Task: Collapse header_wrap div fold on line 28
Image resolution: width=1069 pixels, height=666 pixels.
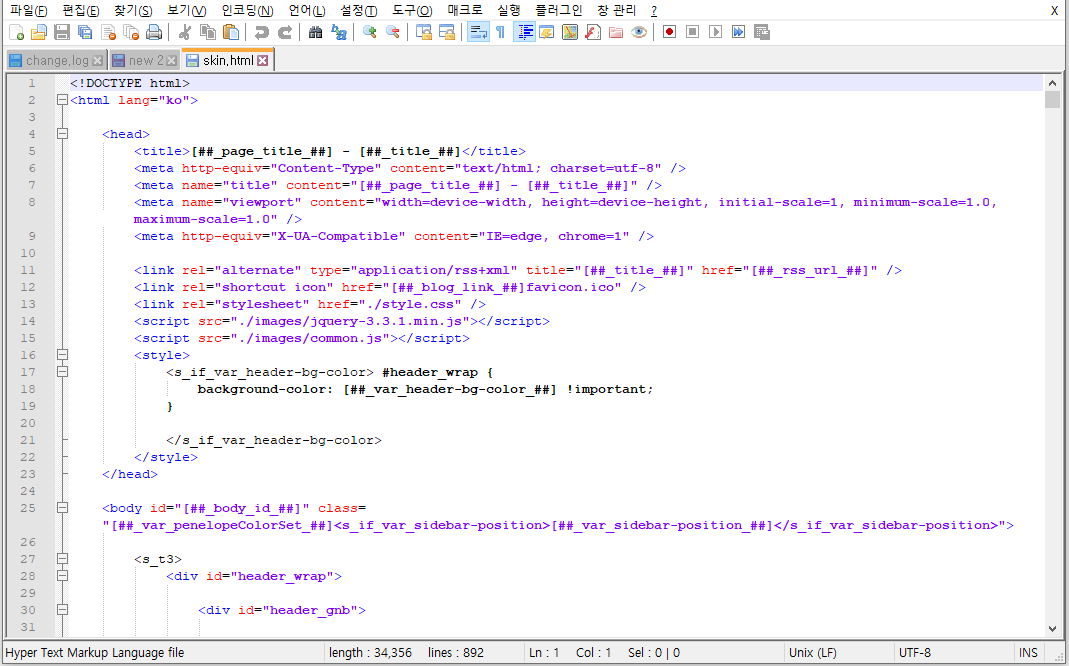Action: 62,575
